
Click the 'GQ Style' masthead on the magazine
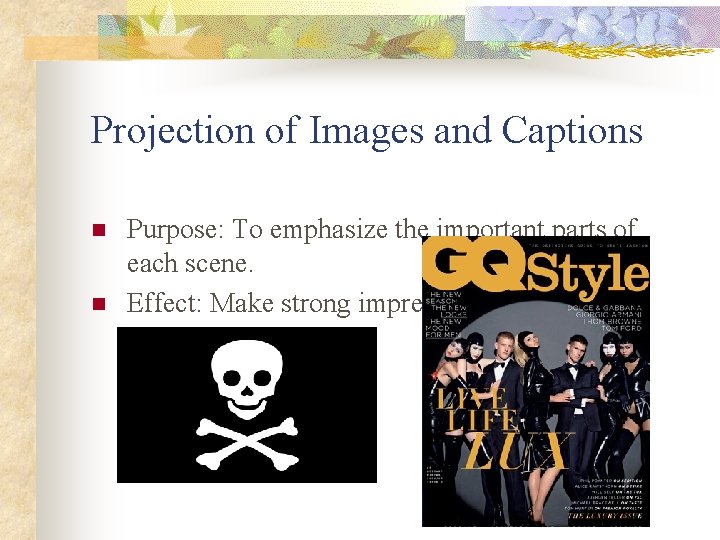click(536, 269)
